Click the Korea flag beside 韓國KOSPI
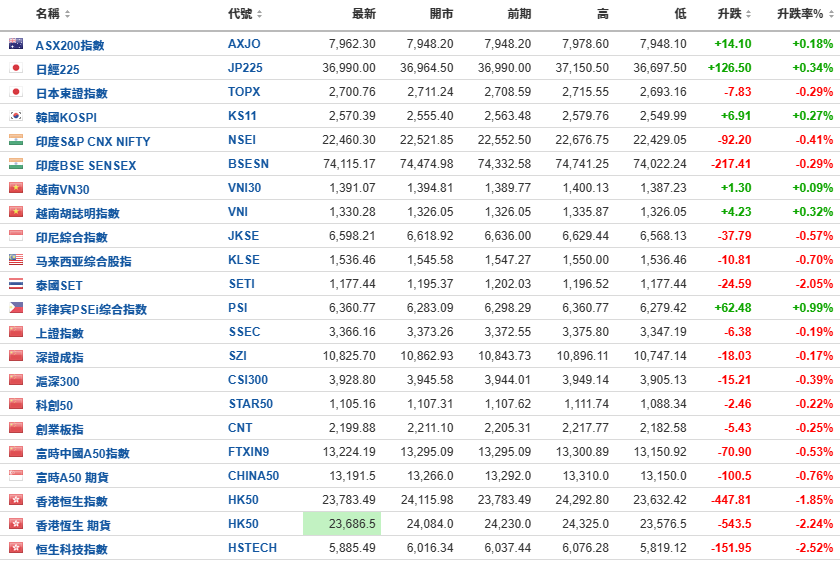The width and height of the screenshot is (840, 564). pyautogui.click(x=16, y=116)
